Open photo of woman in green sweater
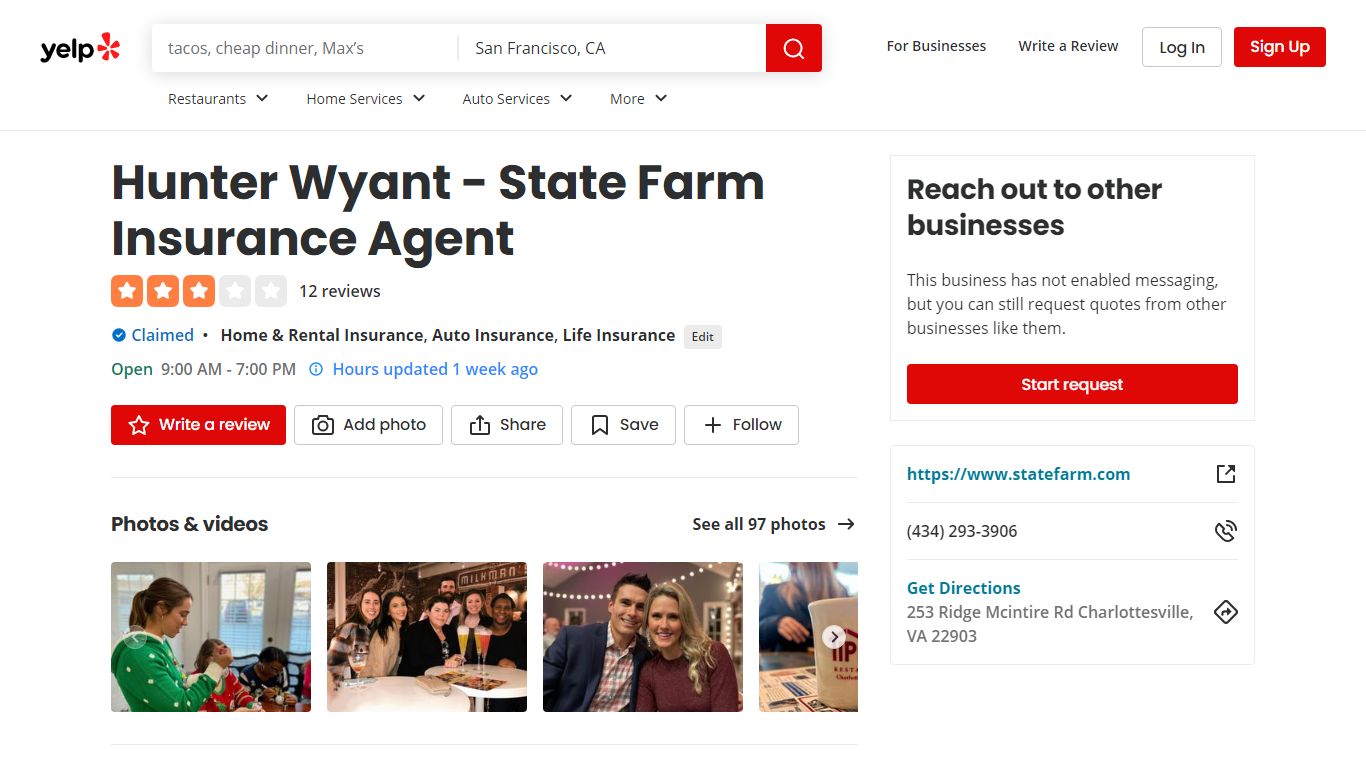The width and height of the screenshot is (1366, 768). pos(211,637)
